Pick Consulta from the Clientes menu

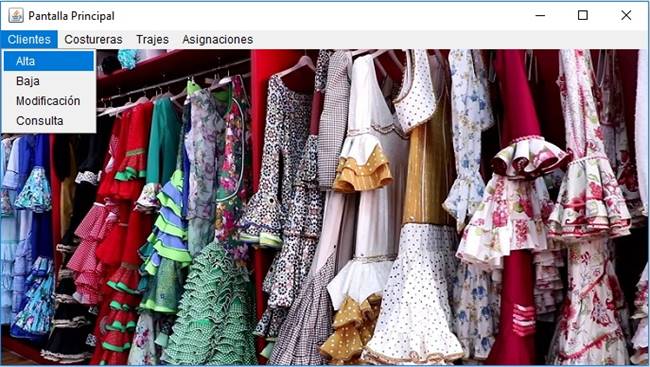(49, 121)
